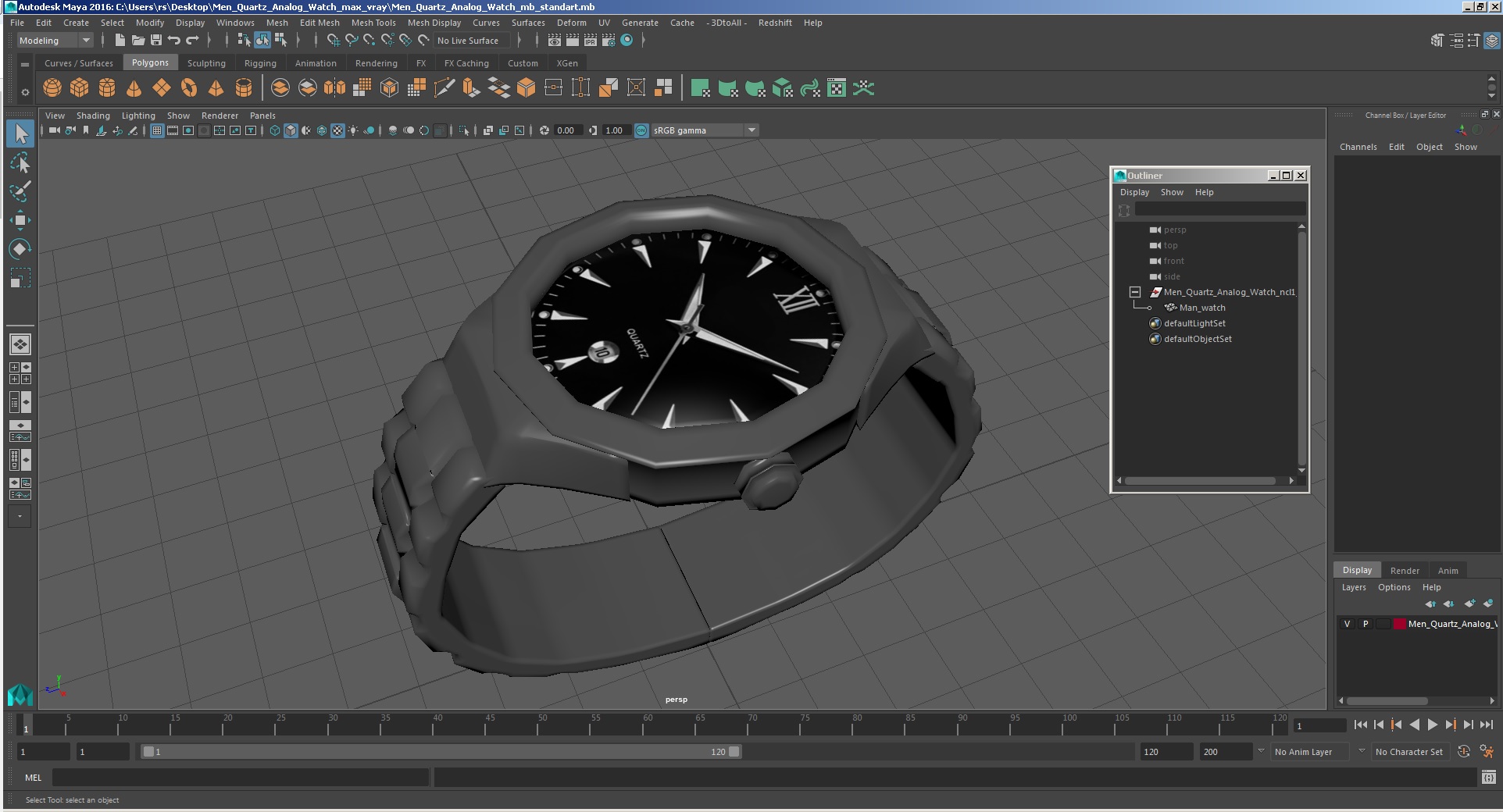Select the arrow Select tool
The width and height of the screenshot is (1503, 812).
[20, 134]
